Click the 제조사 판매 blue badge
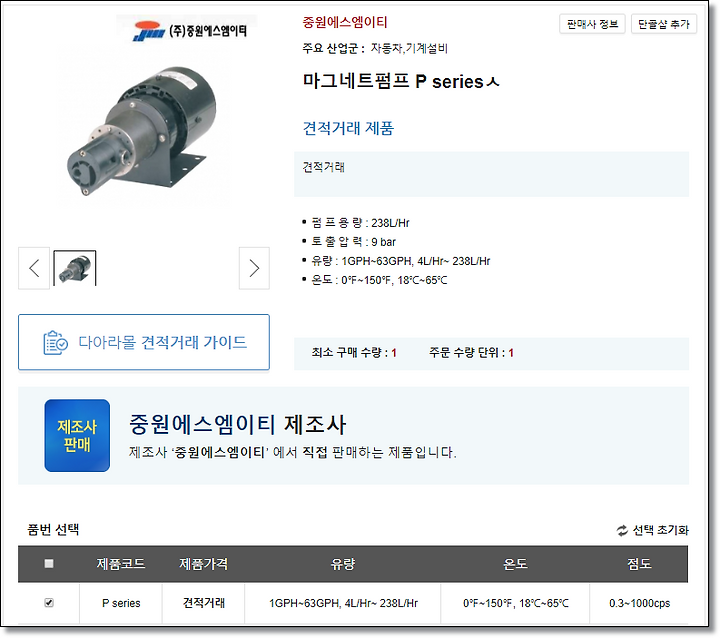Screen dimensions: 720x638 tap(77, 435)
